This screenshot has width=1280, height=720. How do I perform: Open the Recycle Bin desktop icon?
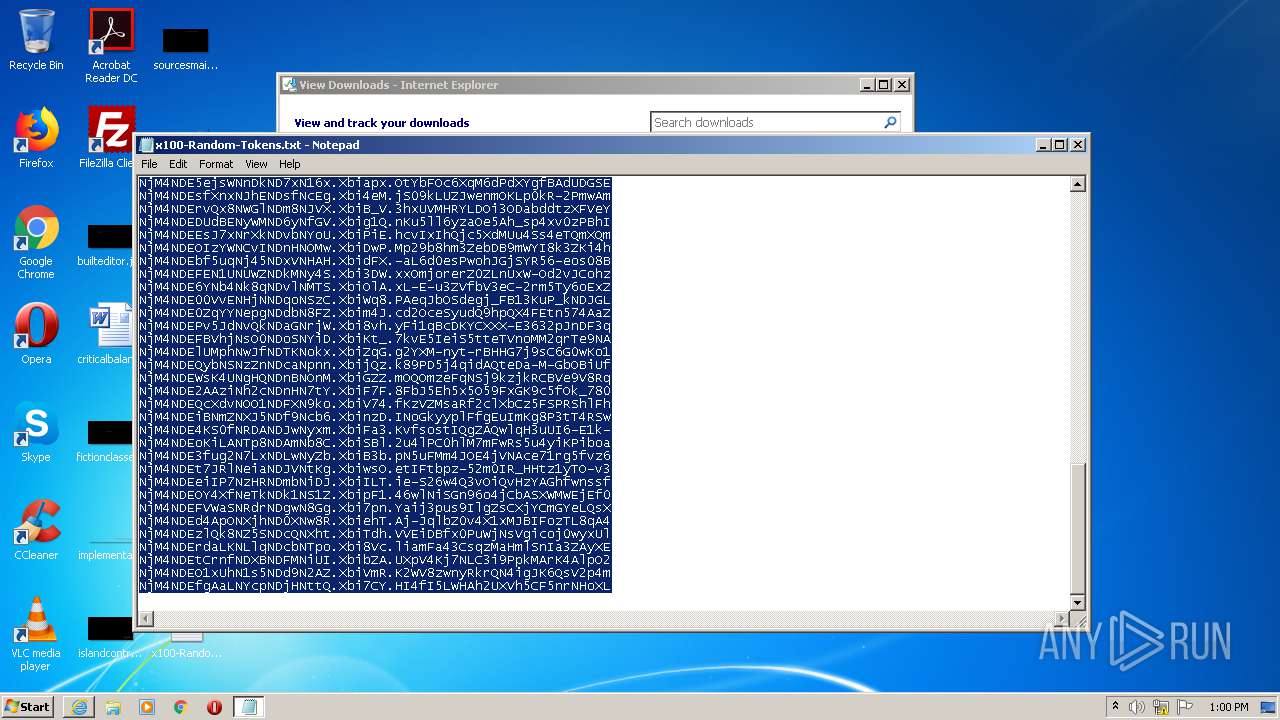(36, 40)
